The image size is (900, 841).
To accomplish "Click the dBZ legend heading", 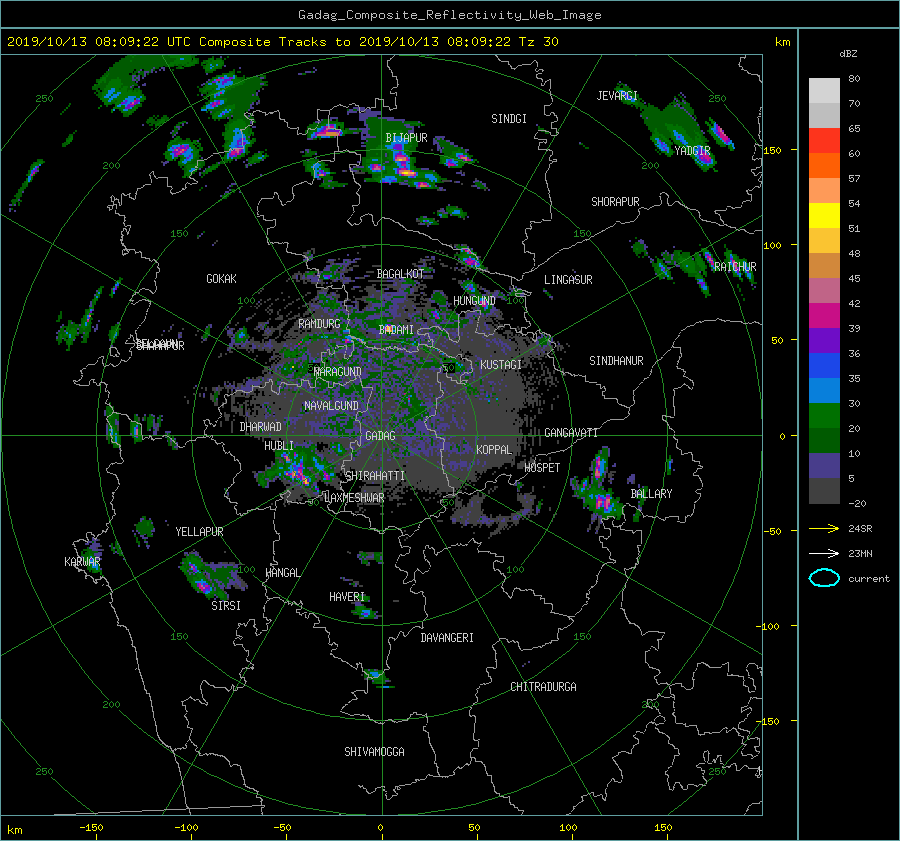I will tap(848, 54).
